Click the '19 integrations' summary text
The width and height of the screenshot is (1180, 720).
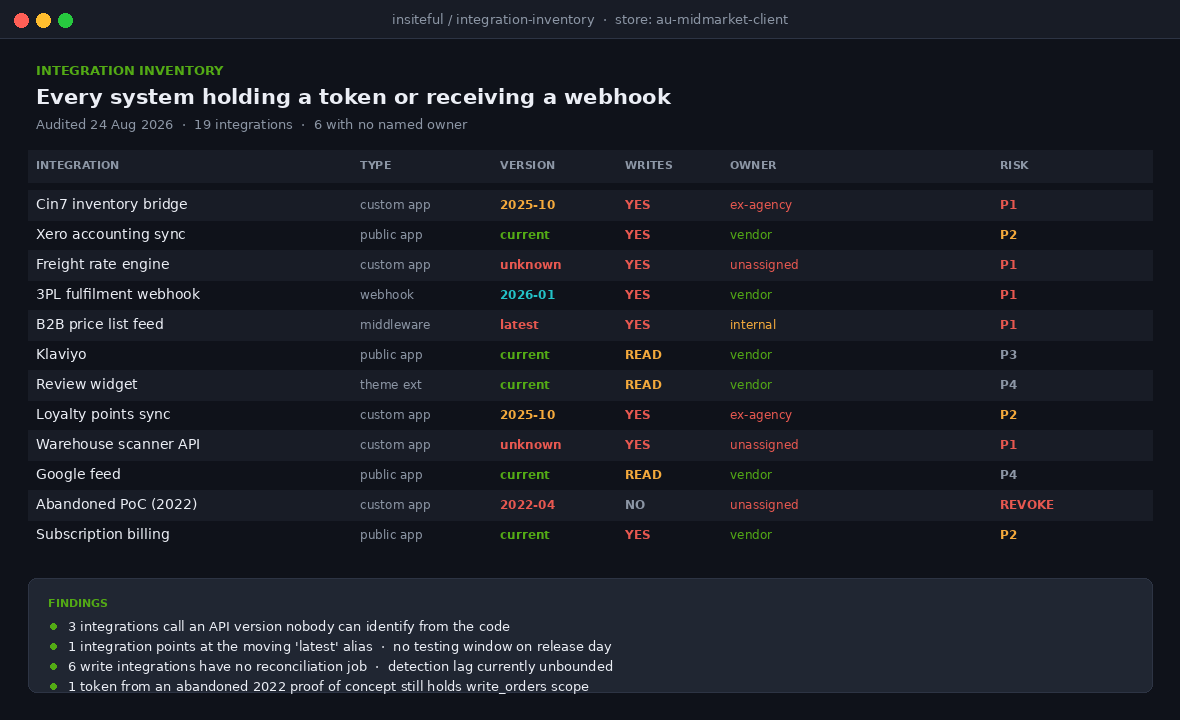[x=243, y=125]
